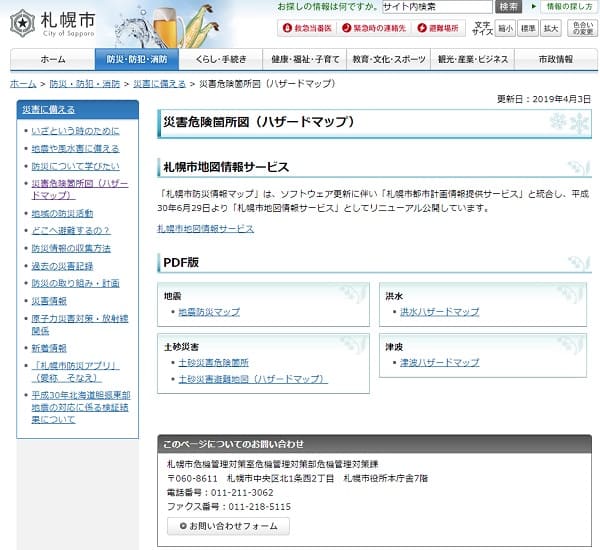
Task: Open the 緊急時の連絡先 link
Action: click(x=374, y=28)
